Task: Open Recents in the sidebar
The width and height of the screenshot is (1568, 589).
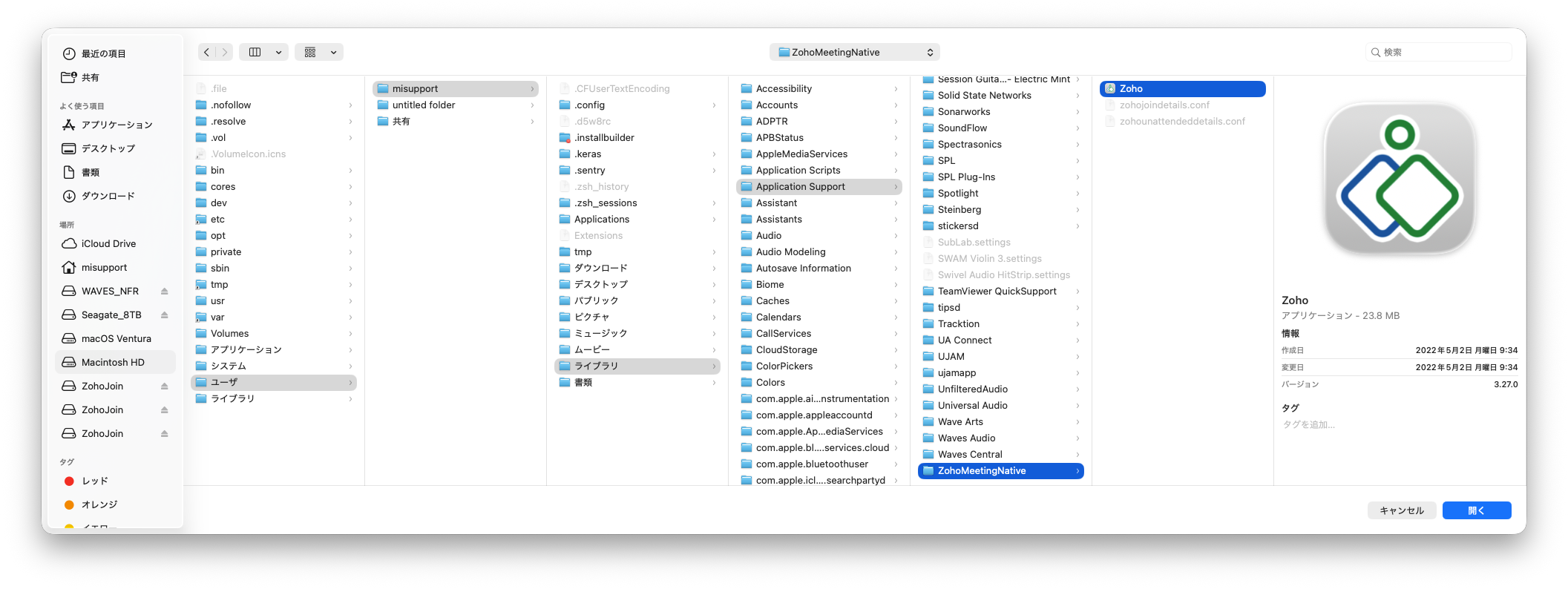Action: pos(103,53)
